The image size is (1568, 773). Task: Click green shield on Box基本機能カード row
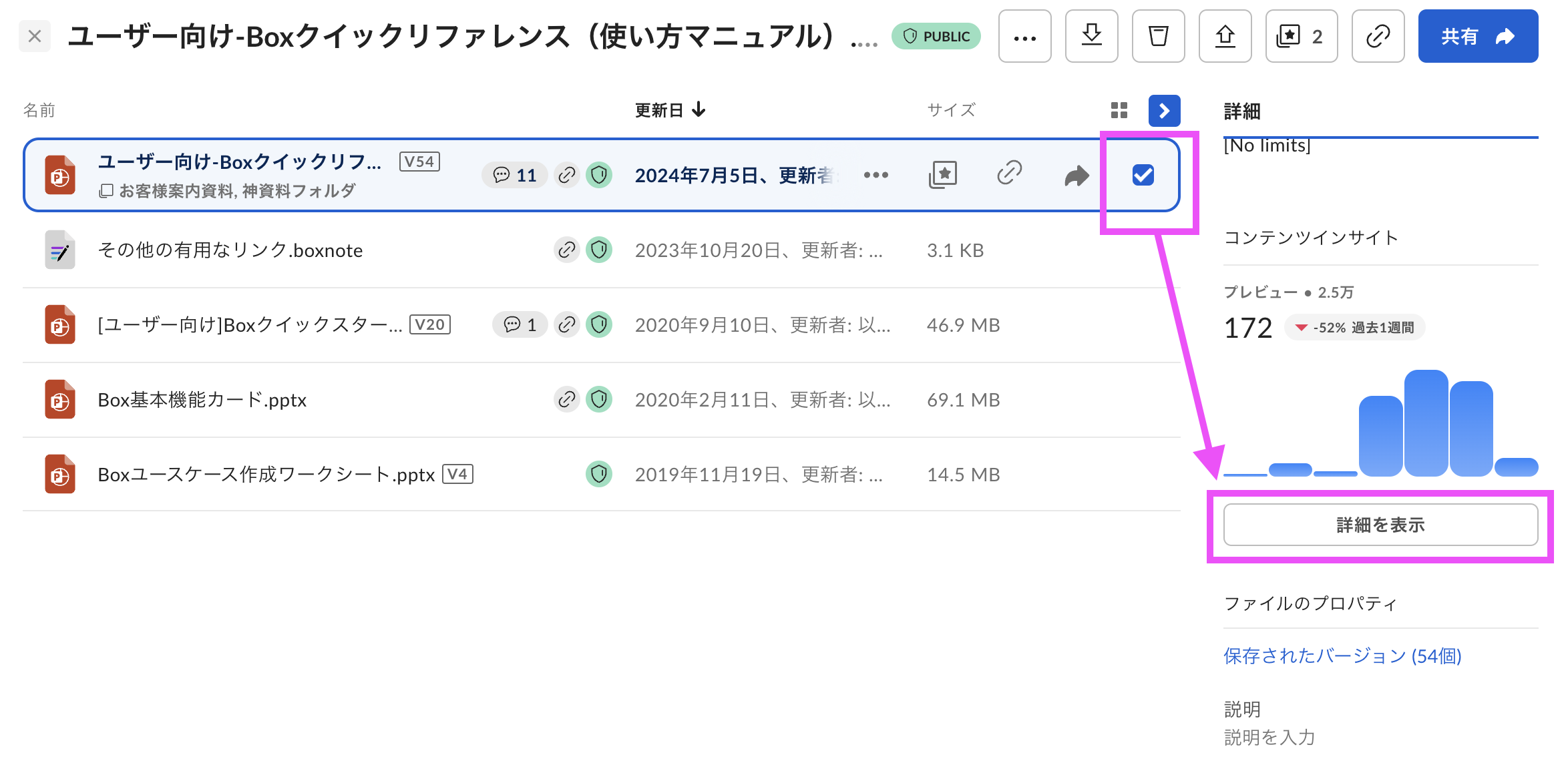599,399
